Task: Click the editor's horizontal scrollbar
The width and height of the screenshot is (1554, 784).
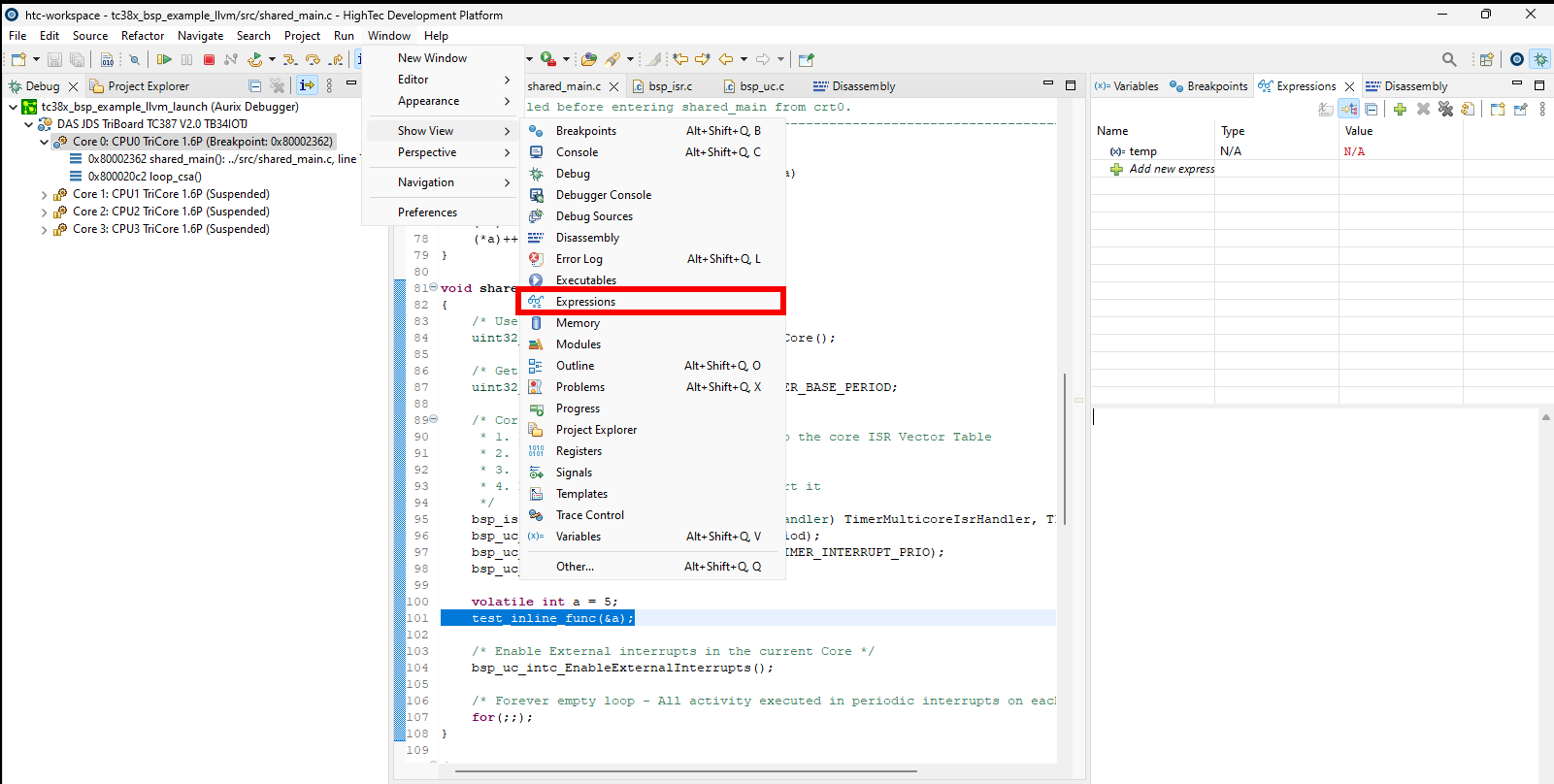Action: click(685, 772)
